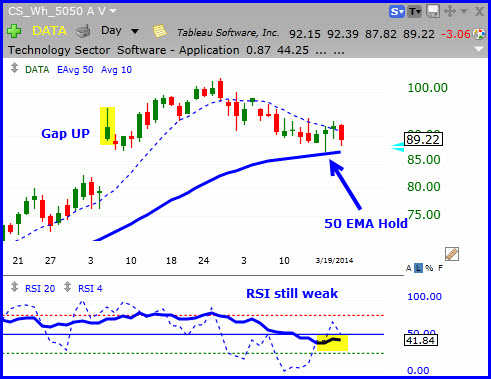The height and width of the screenshot is (379, 491).
Task: Click the up-down arrow beside RSI 4
Action: click(68, 287)
